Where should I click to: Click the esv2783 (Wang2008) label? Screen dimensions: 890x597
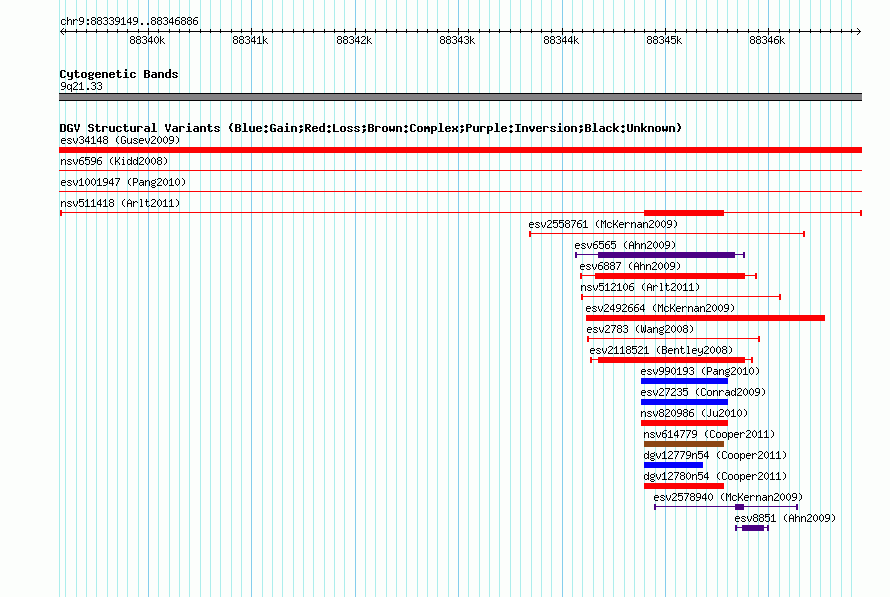click(640, 329)
